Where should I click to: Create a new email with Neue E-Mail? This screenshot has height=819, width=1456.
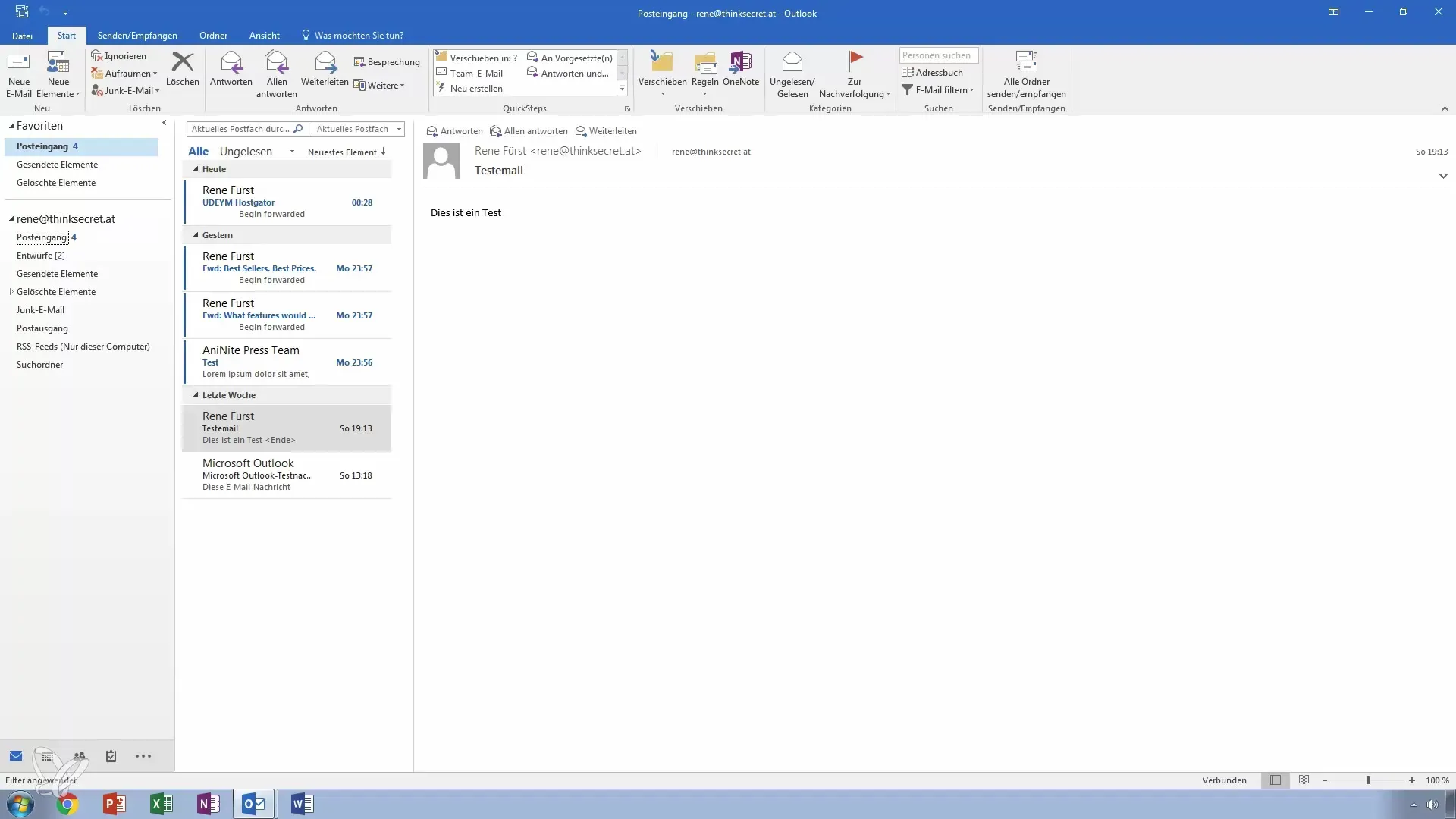[19, 74]
